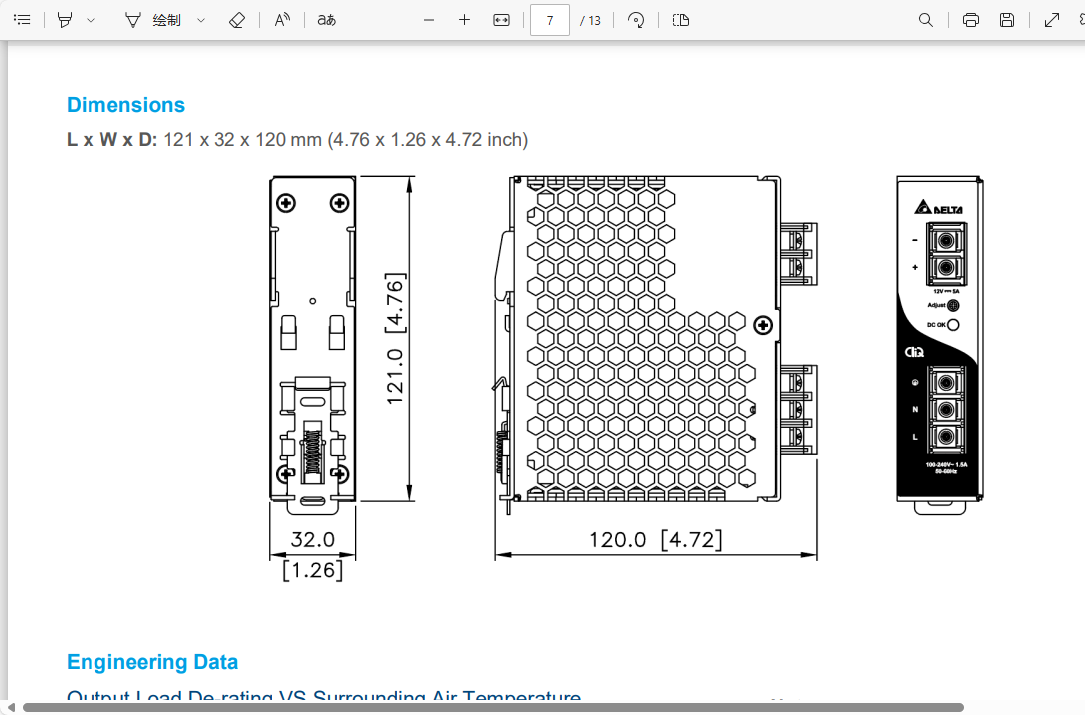
Task: Save the PDF with the disk icon
Action: point(1007,20)
